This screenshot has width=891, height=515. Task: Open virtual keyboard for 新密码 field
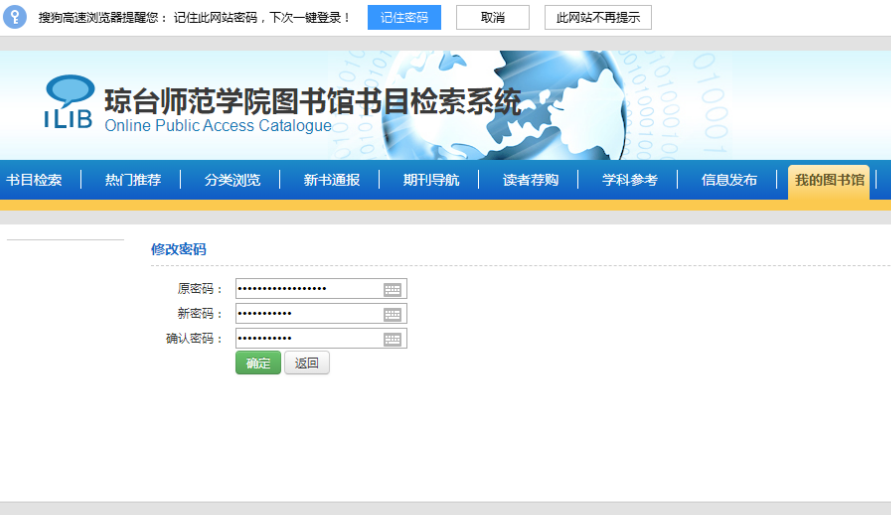[392, 314]
